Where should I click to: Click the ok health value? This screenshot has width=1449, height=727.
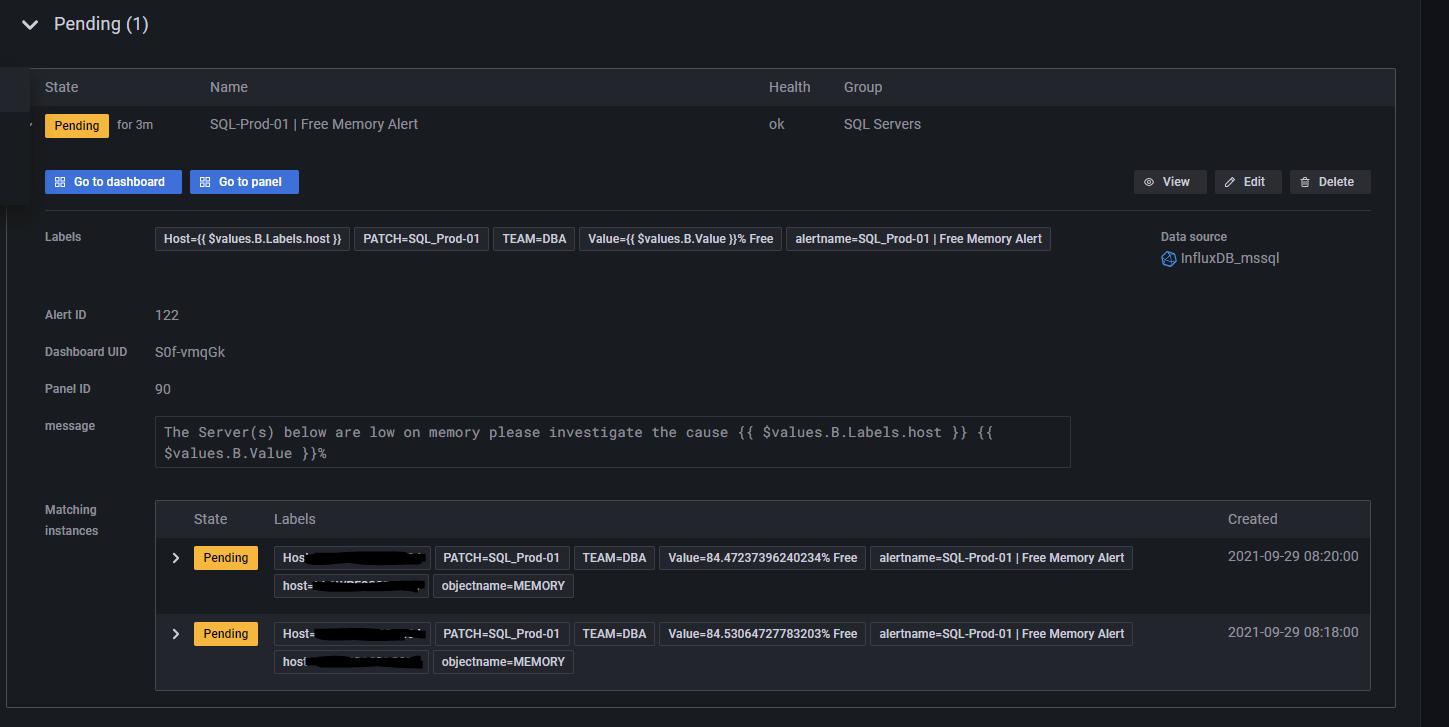[777, 125]
